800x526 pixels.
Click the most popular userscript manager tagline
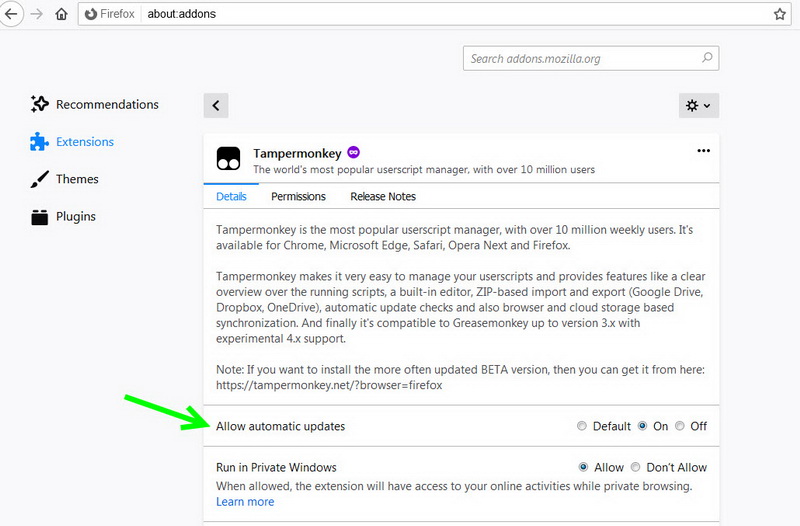pos(424,169)
